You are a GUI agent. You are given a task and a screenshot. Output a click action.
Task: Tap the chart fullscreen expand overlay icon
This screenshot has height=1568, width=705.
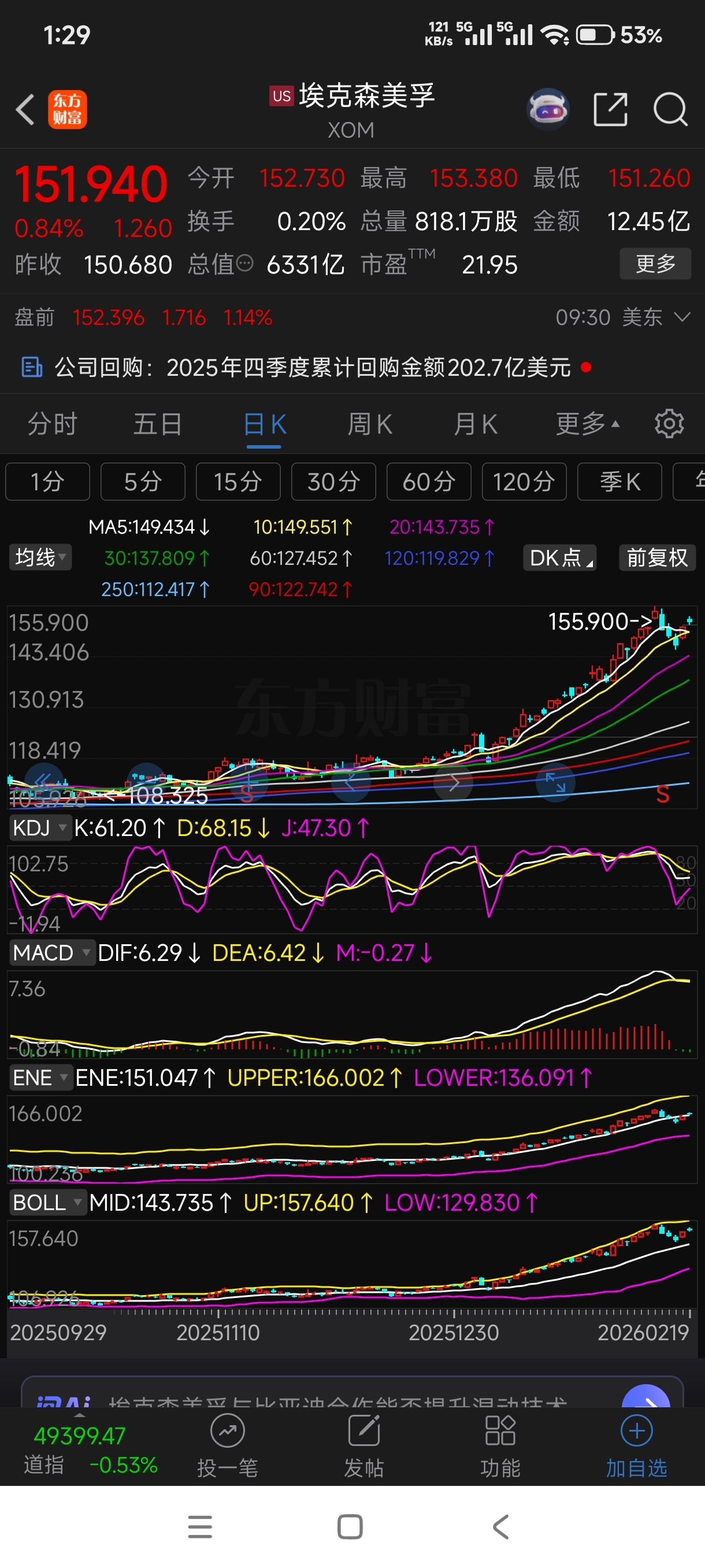(x=555, y=782)
